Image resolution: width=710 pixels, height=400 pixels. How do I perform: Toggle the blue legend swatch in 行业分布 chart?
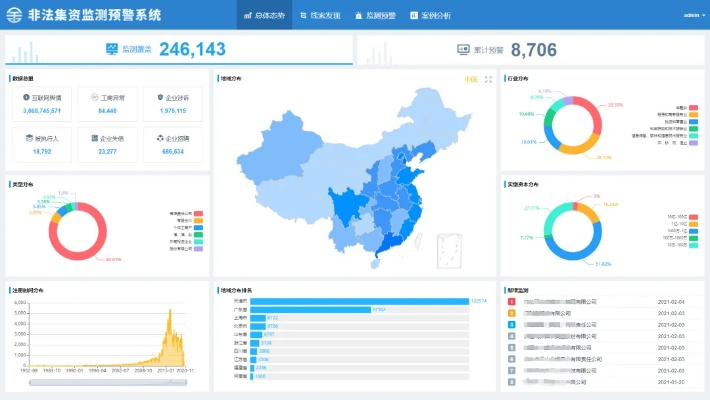693,122
